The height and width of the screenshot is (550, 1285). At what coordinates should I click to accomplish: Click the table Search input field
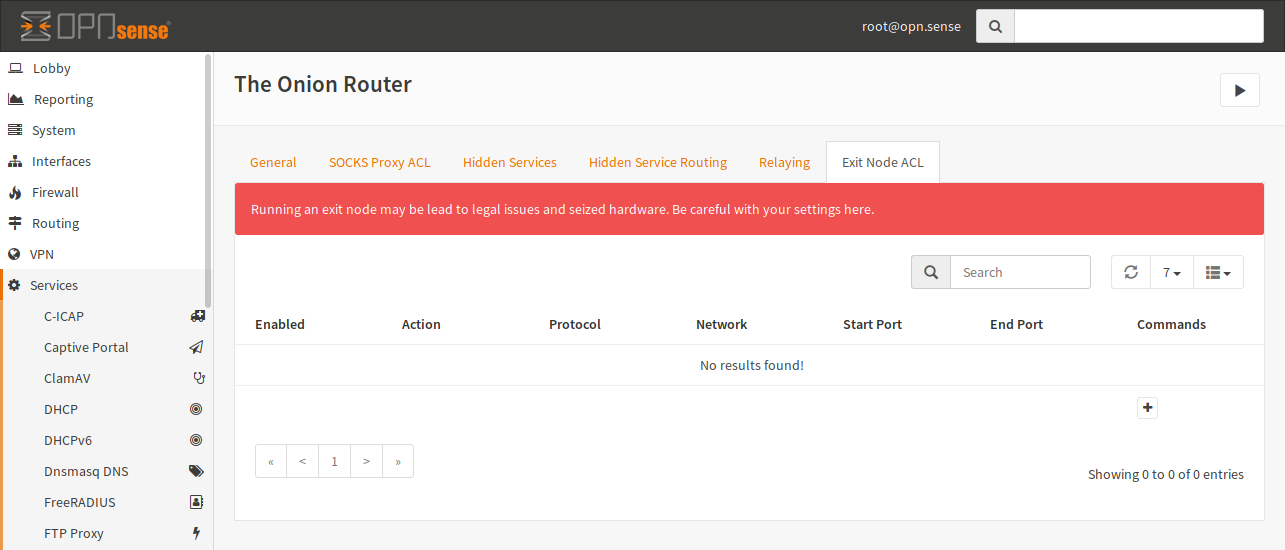pos(1019,272)
